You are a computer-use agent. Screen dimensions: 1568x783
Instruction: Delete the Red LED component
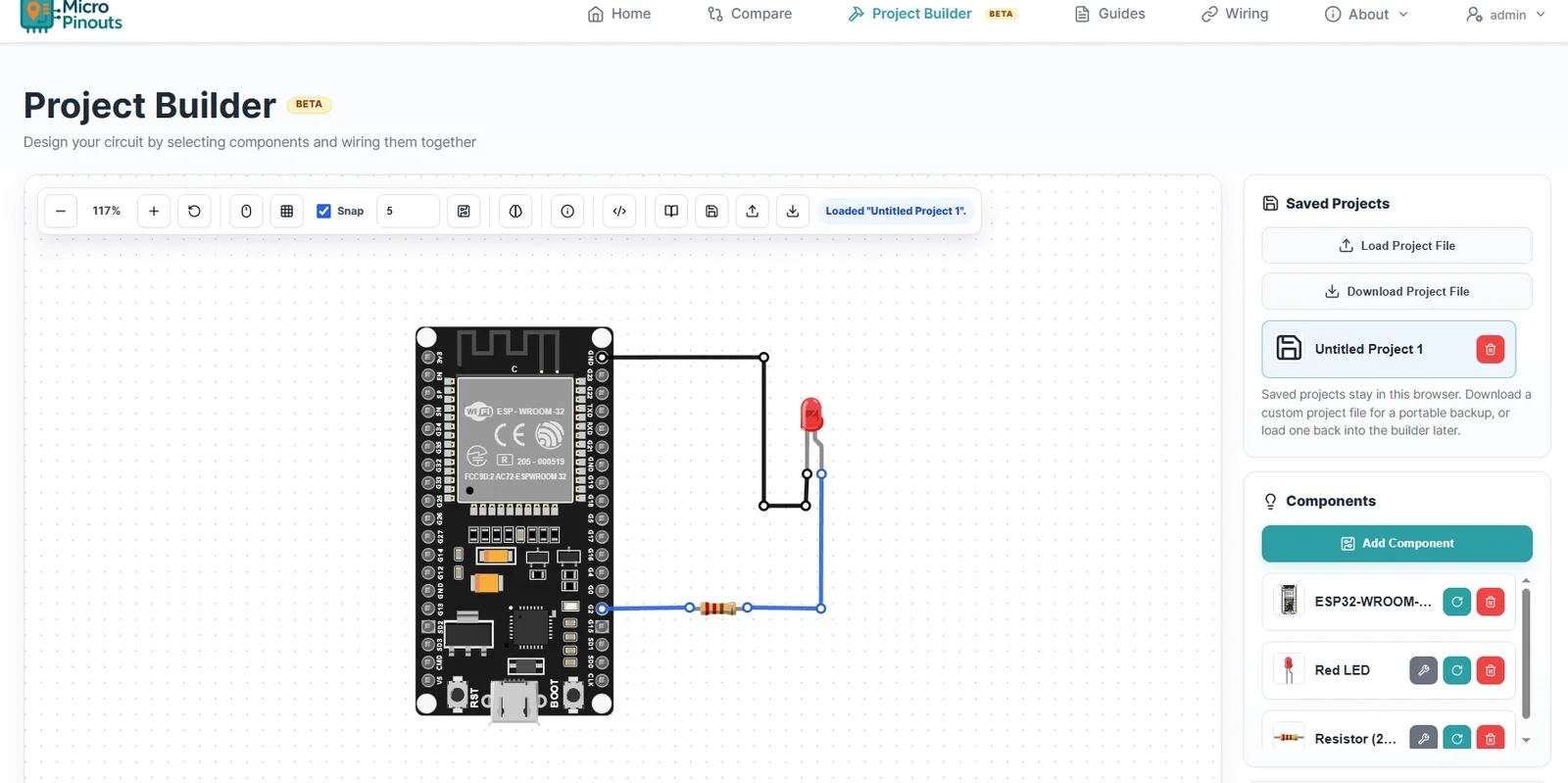1490,670
